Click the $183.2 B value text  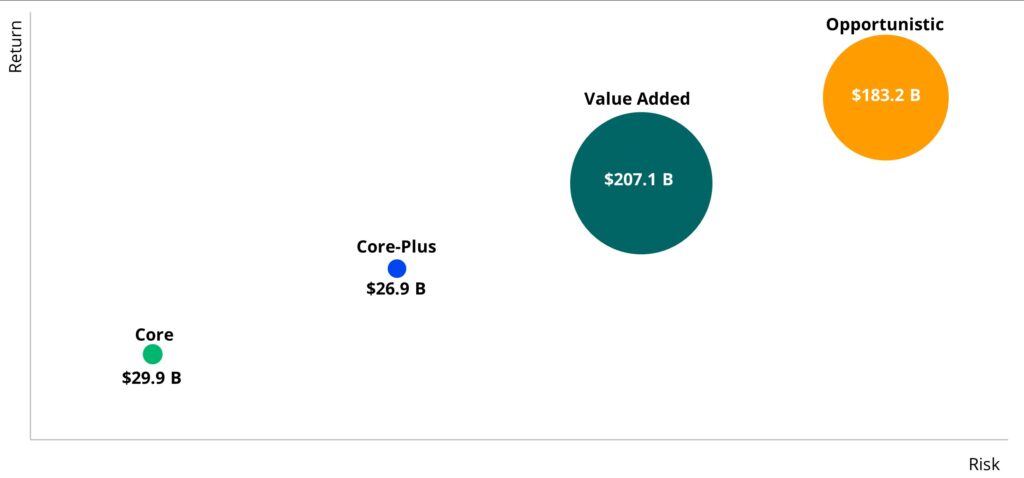(886, 95)
